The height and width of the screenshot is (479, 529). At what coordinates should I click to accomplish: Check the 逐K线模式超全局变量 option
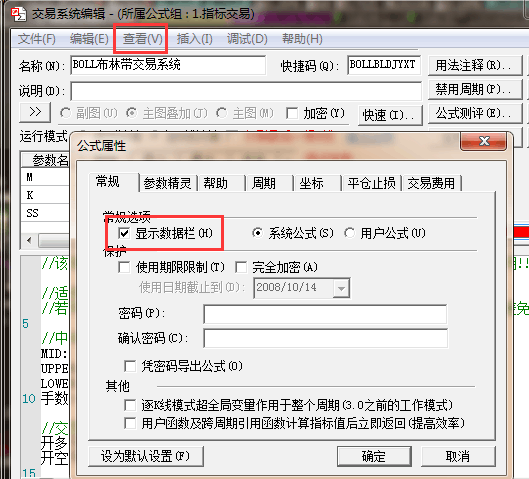click(130, 405)
